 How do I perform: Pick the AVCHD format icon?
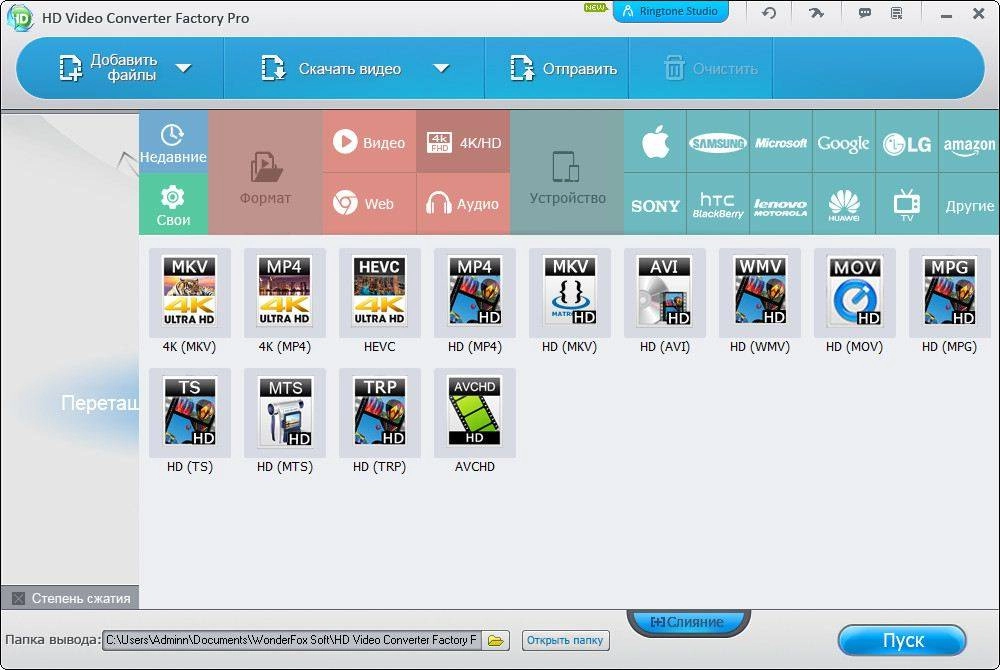click(x=474, y=412)
